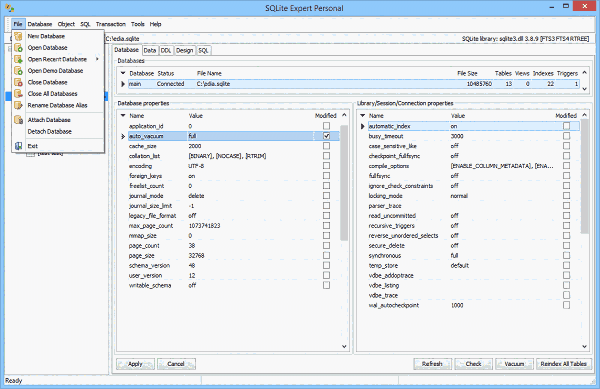Viewport: 600px width, 389px height.
Task: Switch to the Data tab
Action: 150,50
